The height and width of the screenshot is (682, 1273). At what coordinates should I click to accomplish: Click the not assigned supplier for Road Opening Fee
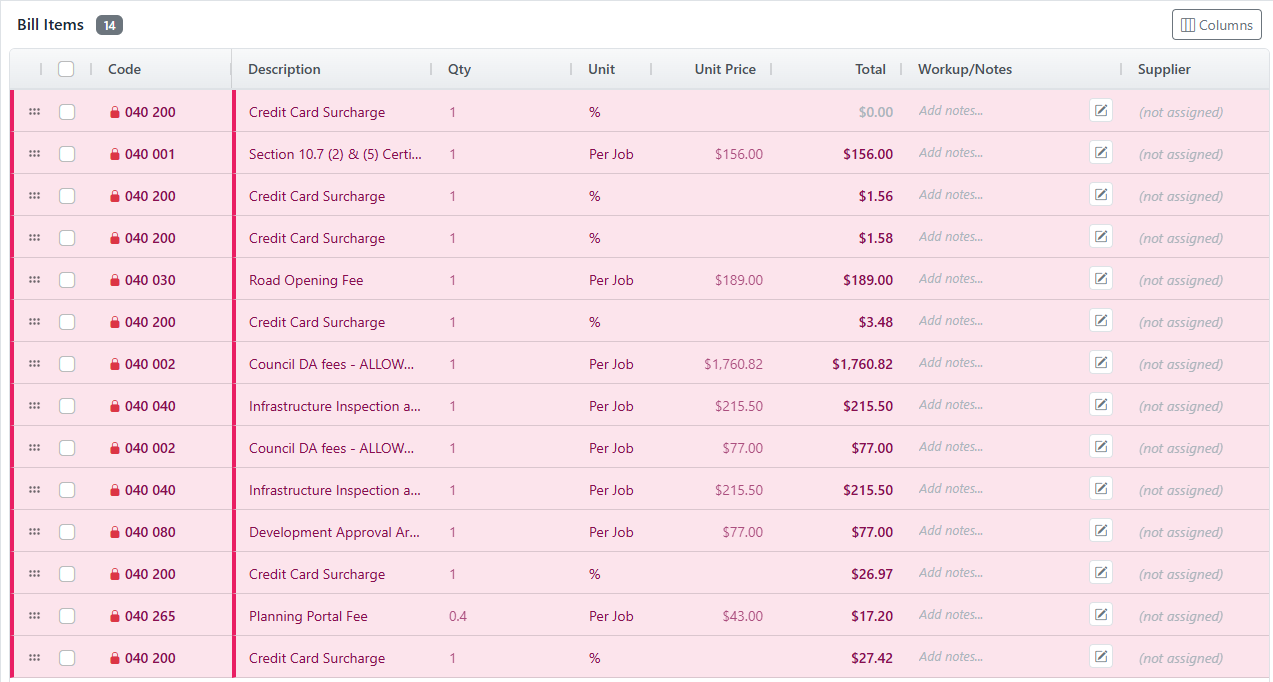(1180, 280)
